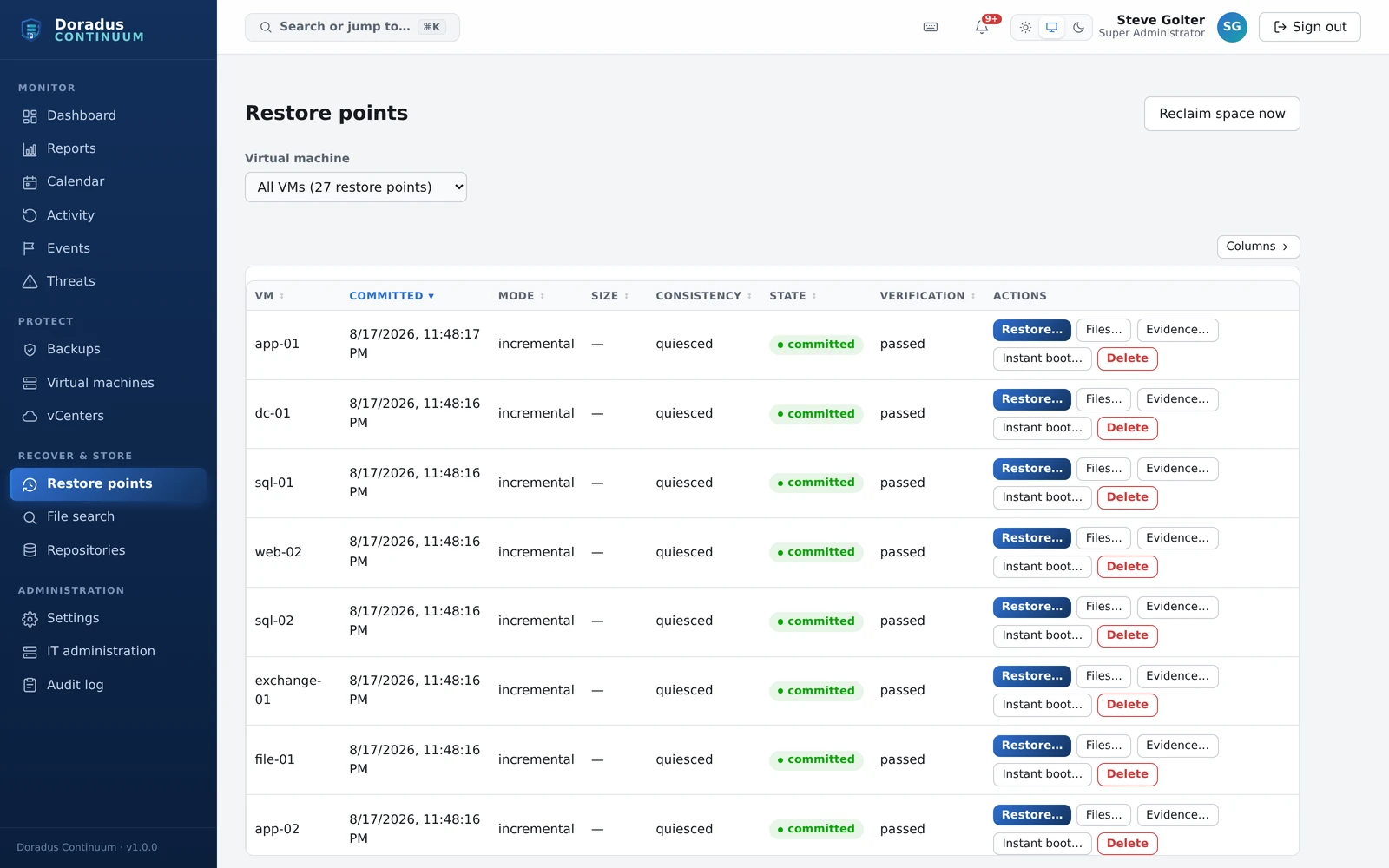The width and height of the screenshot is (1389, 868).
Task: Enable dark theme with moon icon
Action: pyautogui.click(x=1078, y=27)
